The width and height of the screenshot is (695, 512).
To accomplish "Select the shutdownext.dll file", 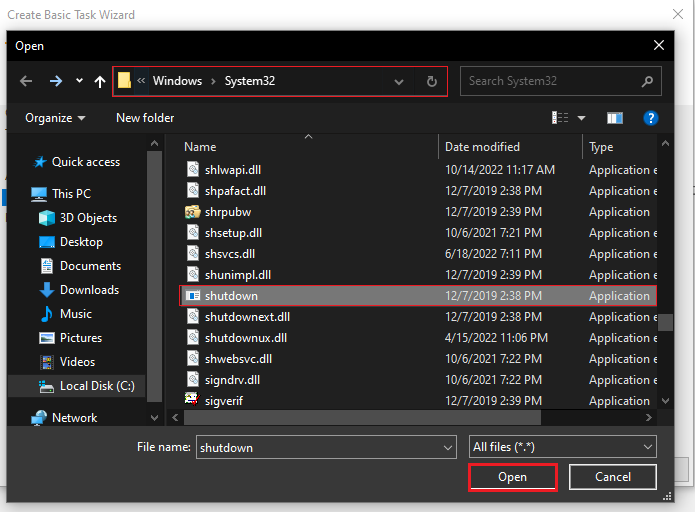I will point(247,317).
